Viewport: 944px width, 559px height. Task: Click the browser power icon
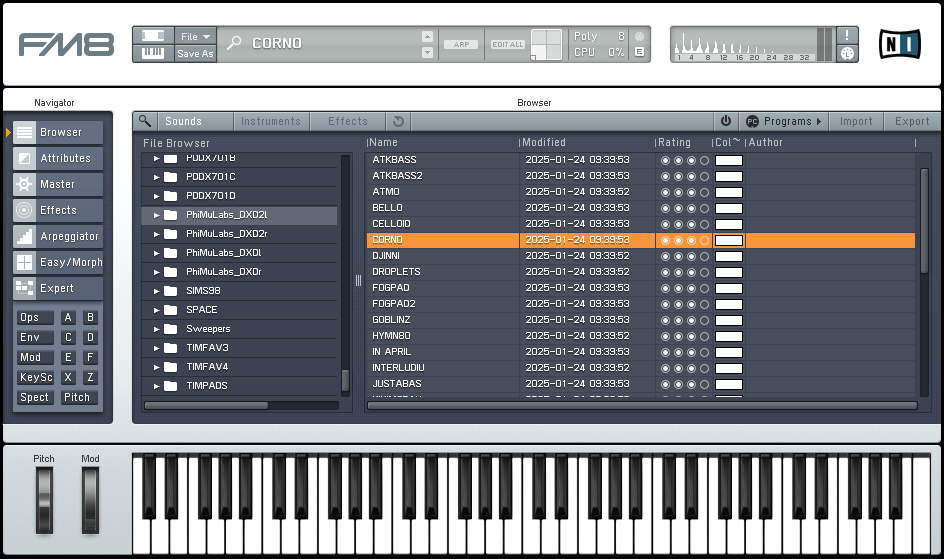[726, 121]
